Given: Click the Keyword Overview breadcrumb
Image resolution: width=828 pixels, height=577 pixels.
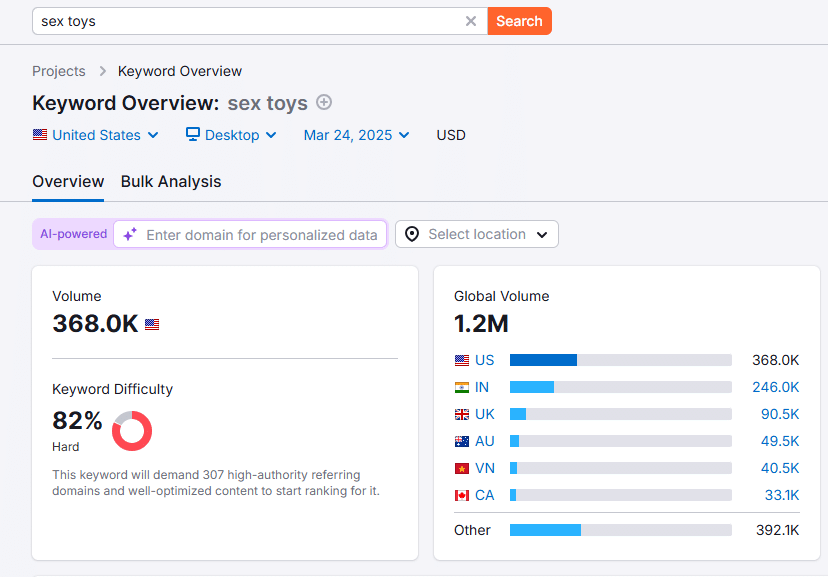Looking at the screenshot, I should click(180, 71).
